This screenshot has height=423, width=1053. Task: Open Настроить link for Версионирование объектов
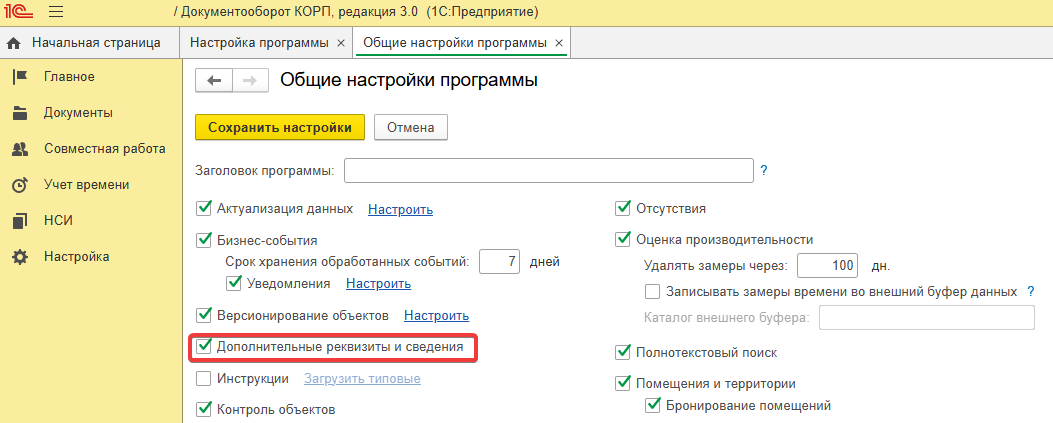coord(437,316)
